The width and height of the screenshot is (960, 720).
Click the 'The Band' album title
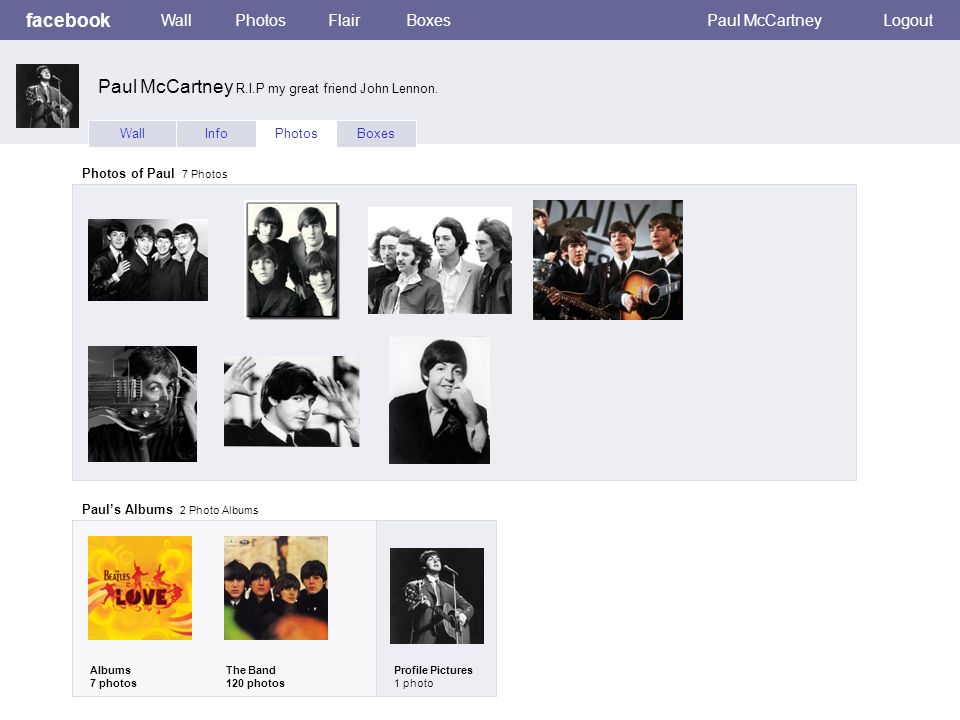click(251, 670)
